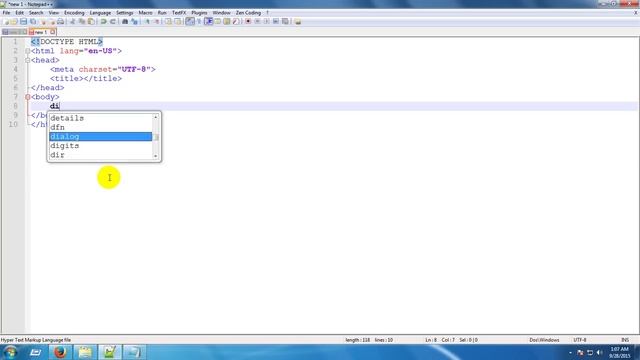This screenshot has height=360, width=640.
Task: Click inside the title tag on line 5
Action: [x=86, y=79]
